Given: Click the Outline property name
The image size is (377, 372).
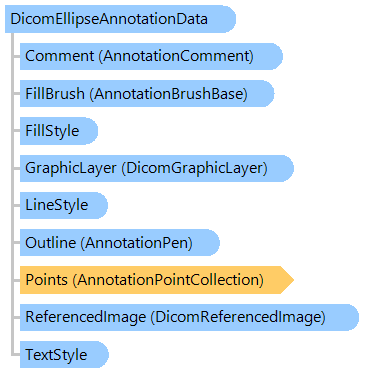Looking at the screenshot, I should pos(51,243).
